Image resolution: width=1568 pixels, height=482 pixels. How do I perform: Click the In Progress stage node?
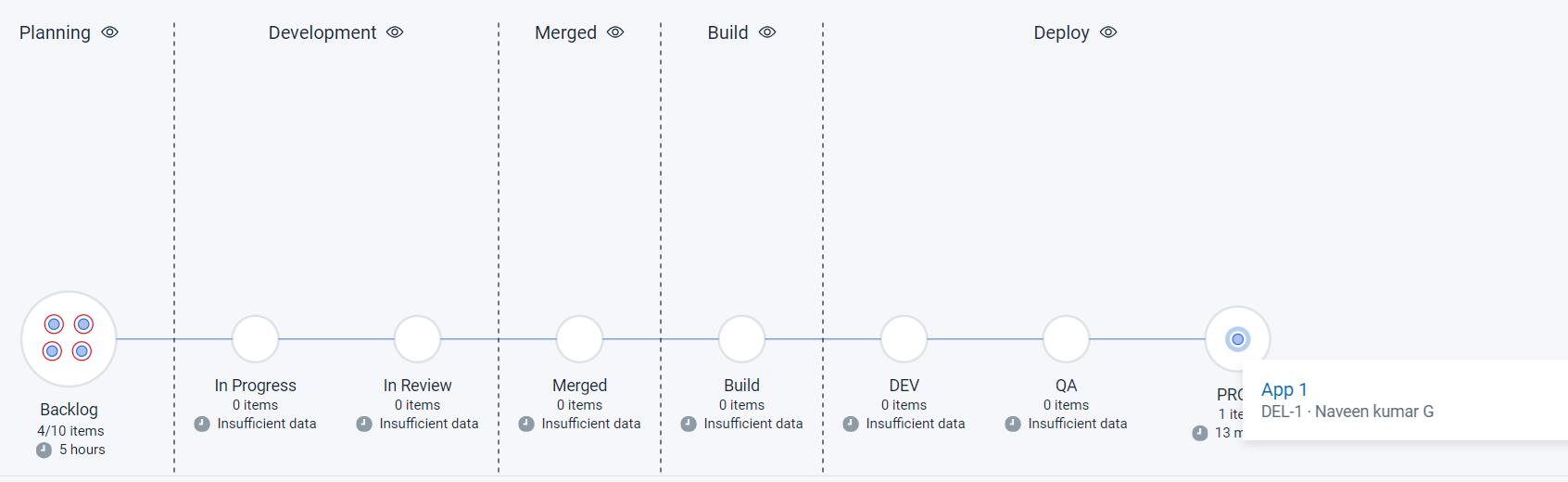click(255, 339)
